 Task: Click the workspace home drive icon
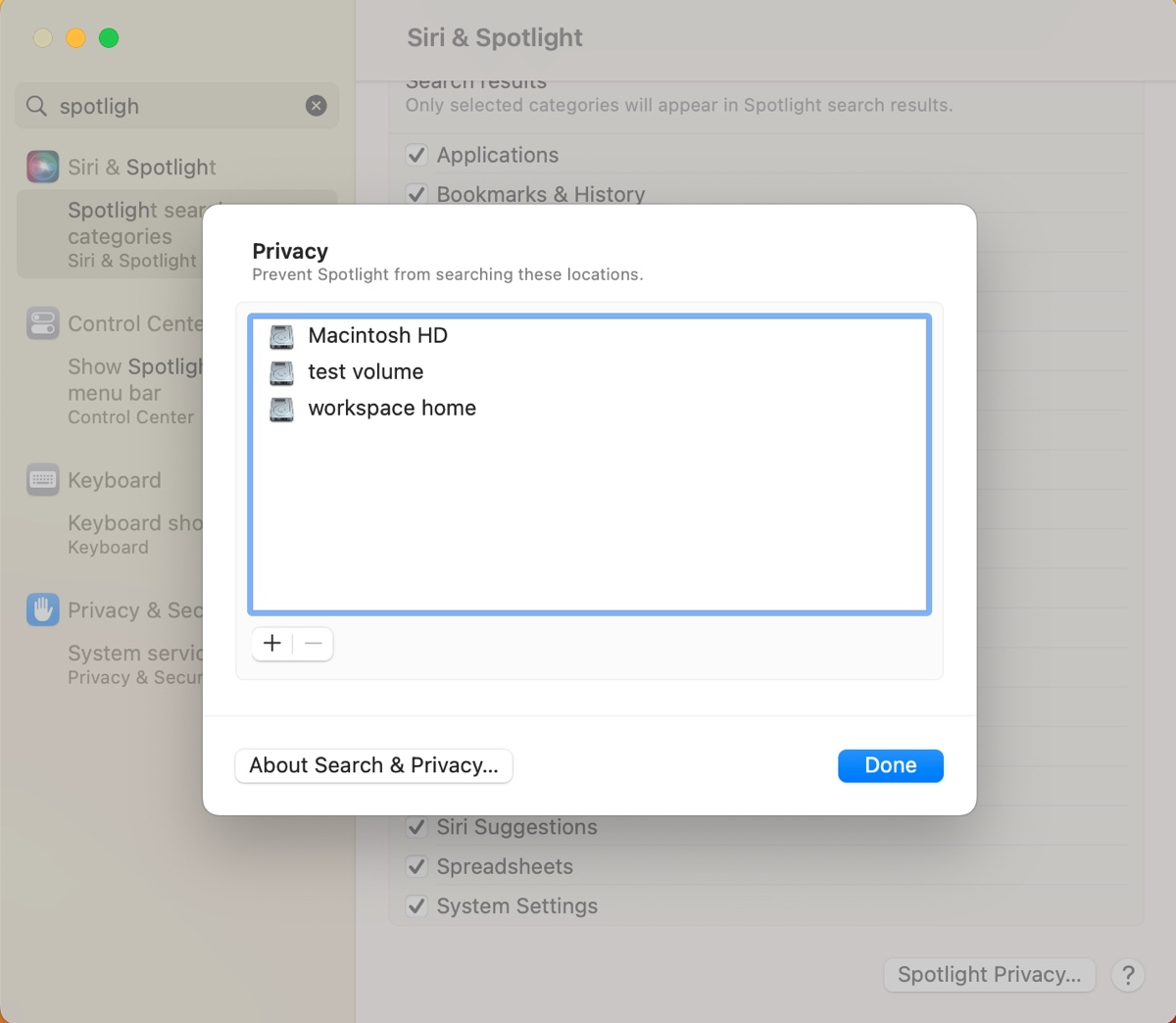[281, 409]
